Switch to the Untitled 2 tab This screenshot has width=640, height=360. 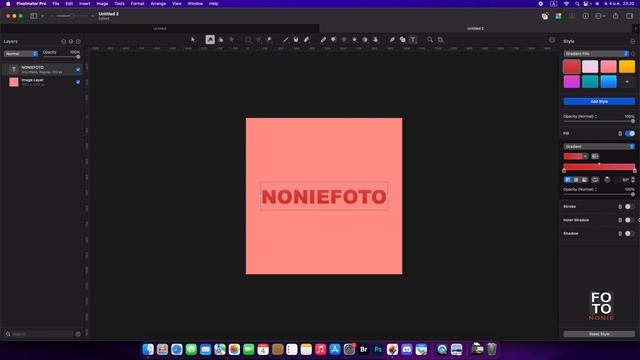coord(476,29)
